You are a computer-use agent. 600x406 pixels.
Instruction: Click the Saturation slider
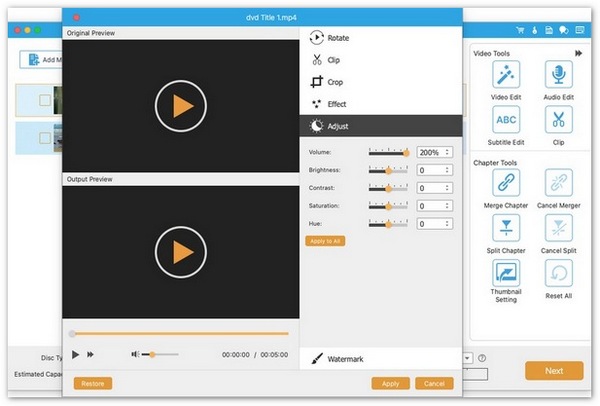[388, 206]
